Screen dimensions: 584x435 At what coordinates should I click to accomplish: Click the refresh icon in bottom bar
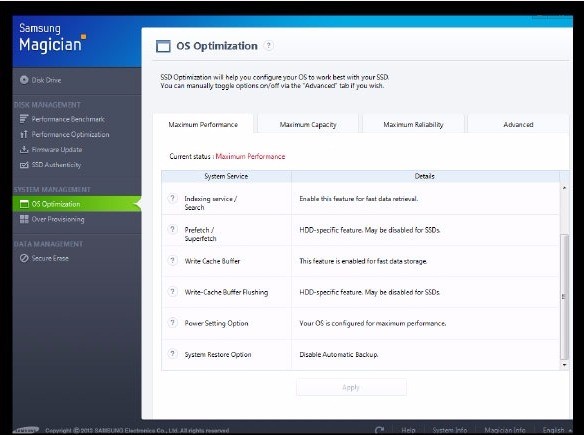pos(379,430)
